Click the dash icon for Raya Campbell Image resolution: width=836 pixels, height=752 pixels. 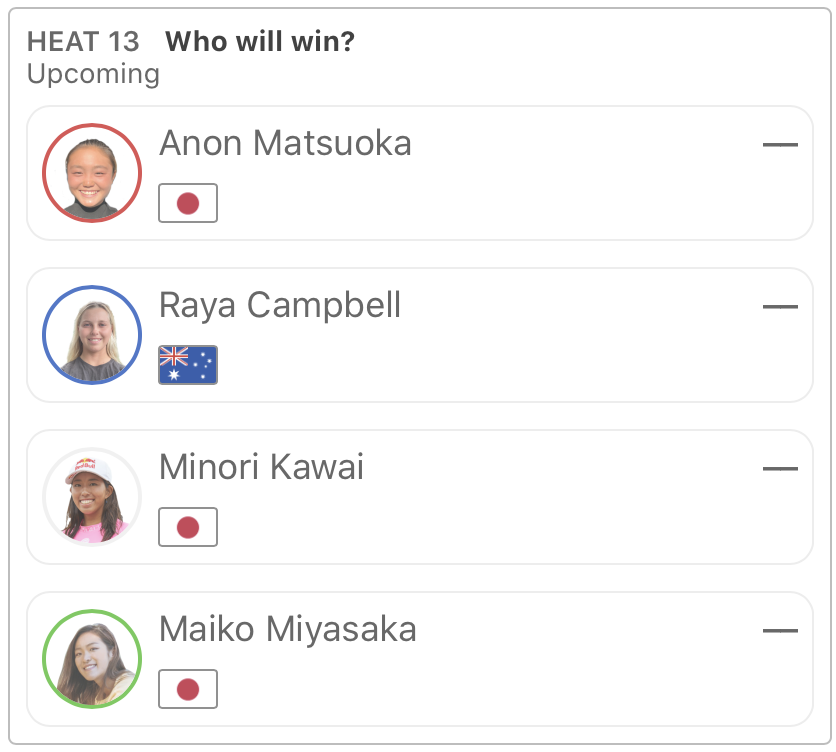(780, 307)
